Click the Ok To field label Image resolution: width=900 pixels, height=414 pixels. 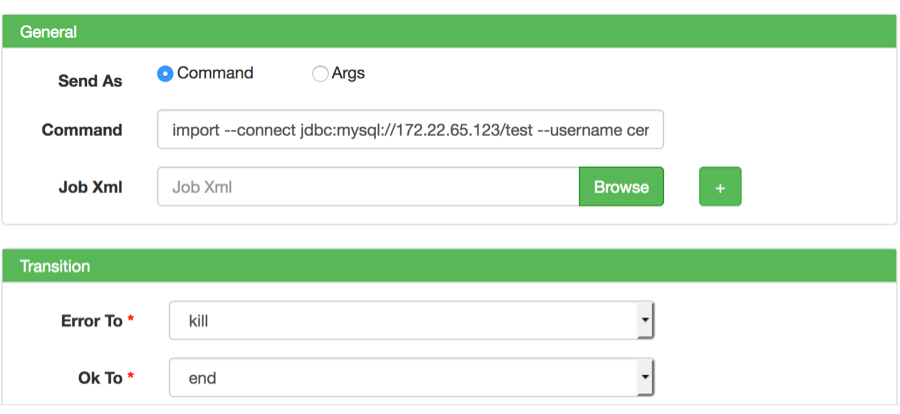click(100, 378)
